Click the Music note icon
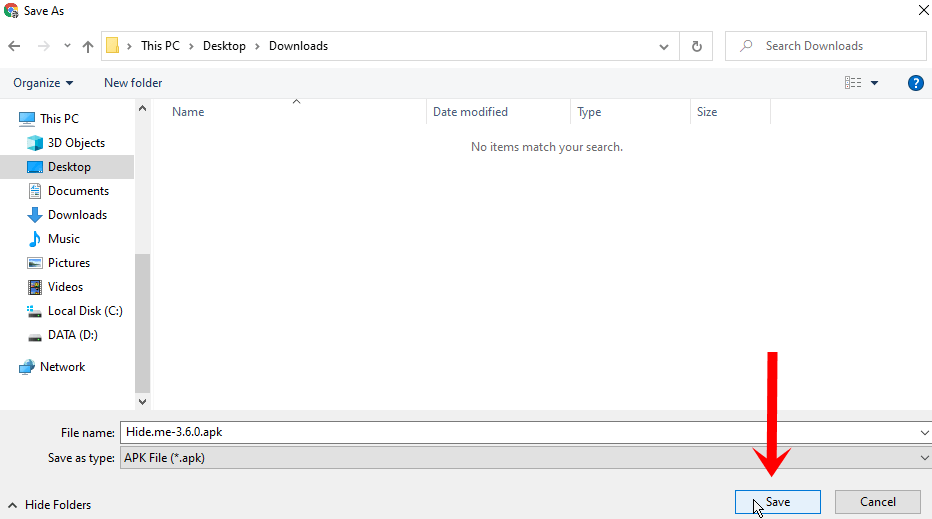Screen dimensions: 932x519 35,239
